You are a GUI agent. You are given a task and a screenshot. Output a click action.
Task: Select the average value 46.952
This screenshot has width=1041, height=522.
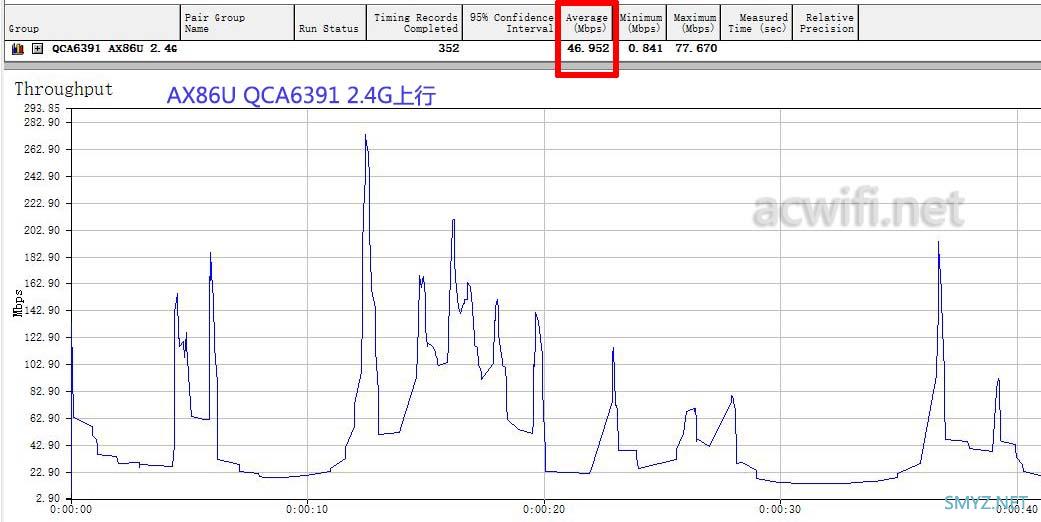[x=588, y=48]
